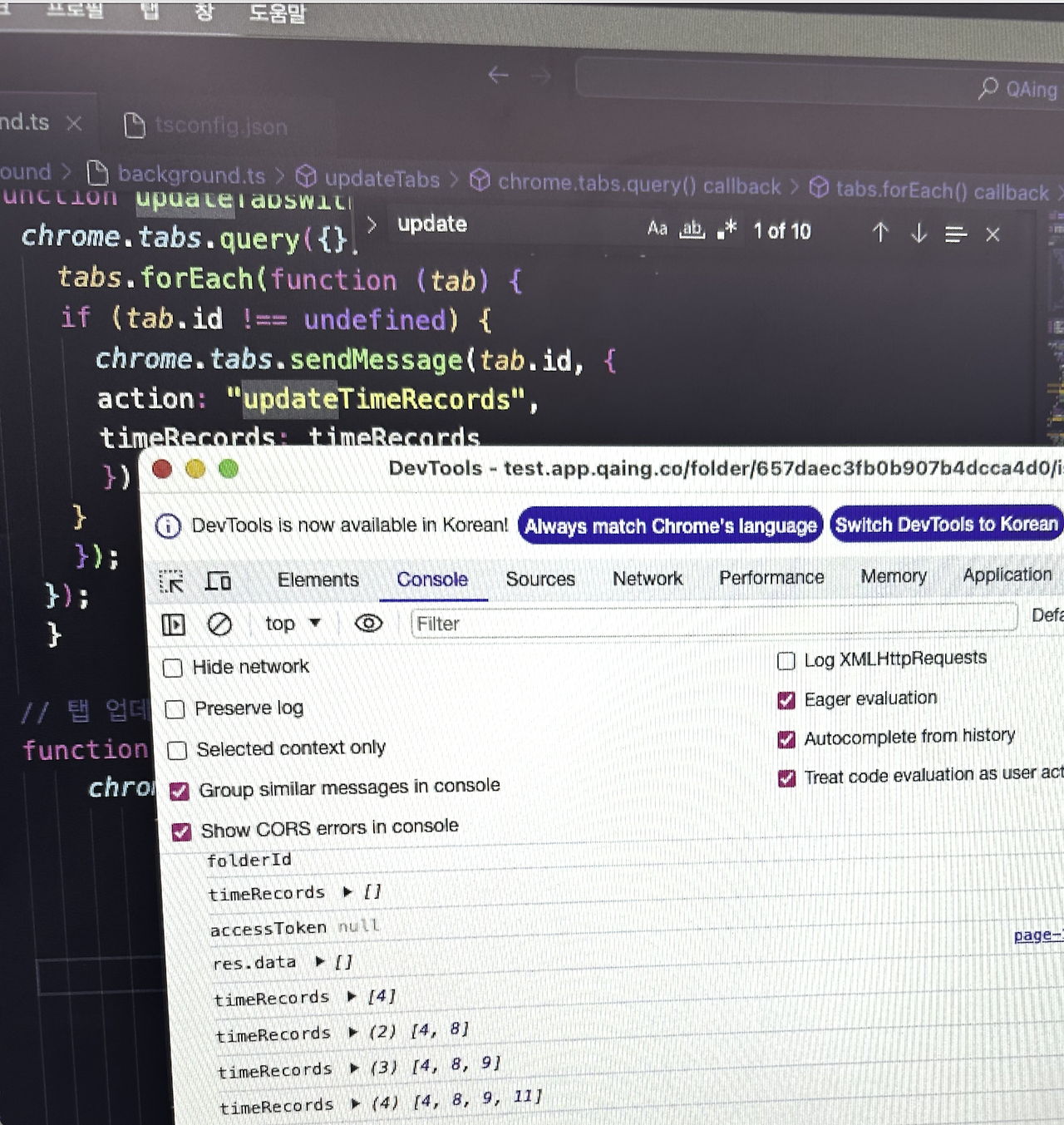The width and height of the screenshot is (1064, 1125).
Task: Click the 'accessToken null' console log line
Action: point(295,927)
